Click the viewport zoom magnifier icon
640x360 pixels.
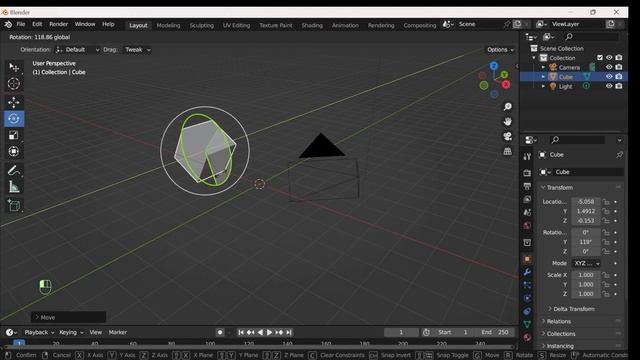[x=507, y=107]
